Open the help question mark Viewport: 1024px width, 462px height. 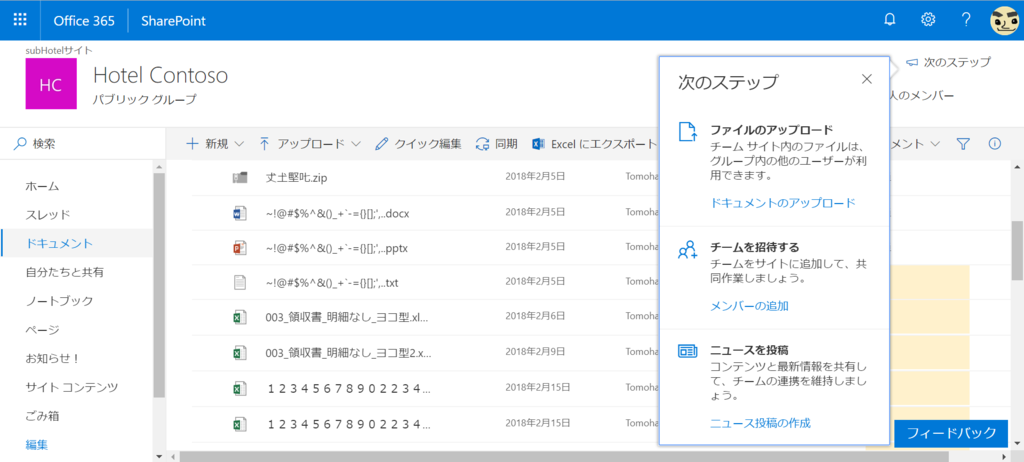coord(967,20)
